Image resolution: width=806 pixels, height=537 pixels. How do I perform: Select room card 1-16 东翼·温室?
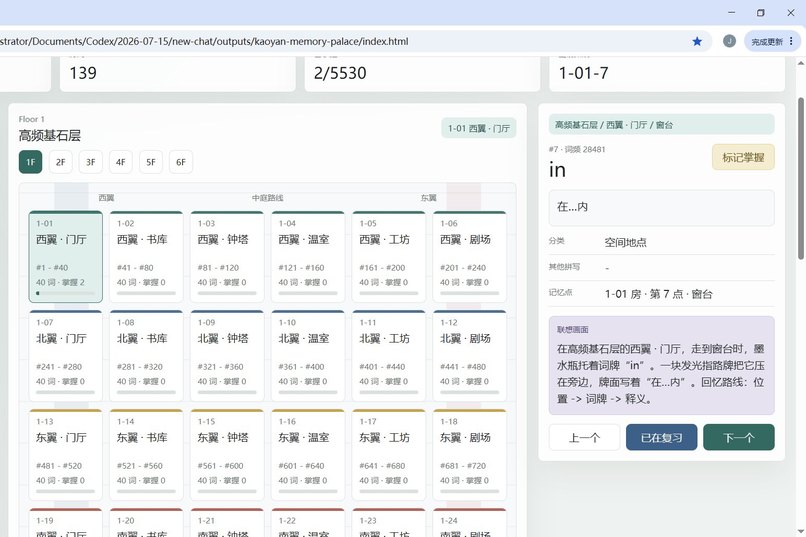[x=308, y=455]
